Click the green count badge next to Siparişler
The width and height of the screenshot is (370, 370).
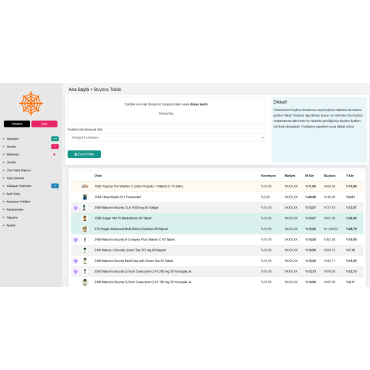point(55,138)
